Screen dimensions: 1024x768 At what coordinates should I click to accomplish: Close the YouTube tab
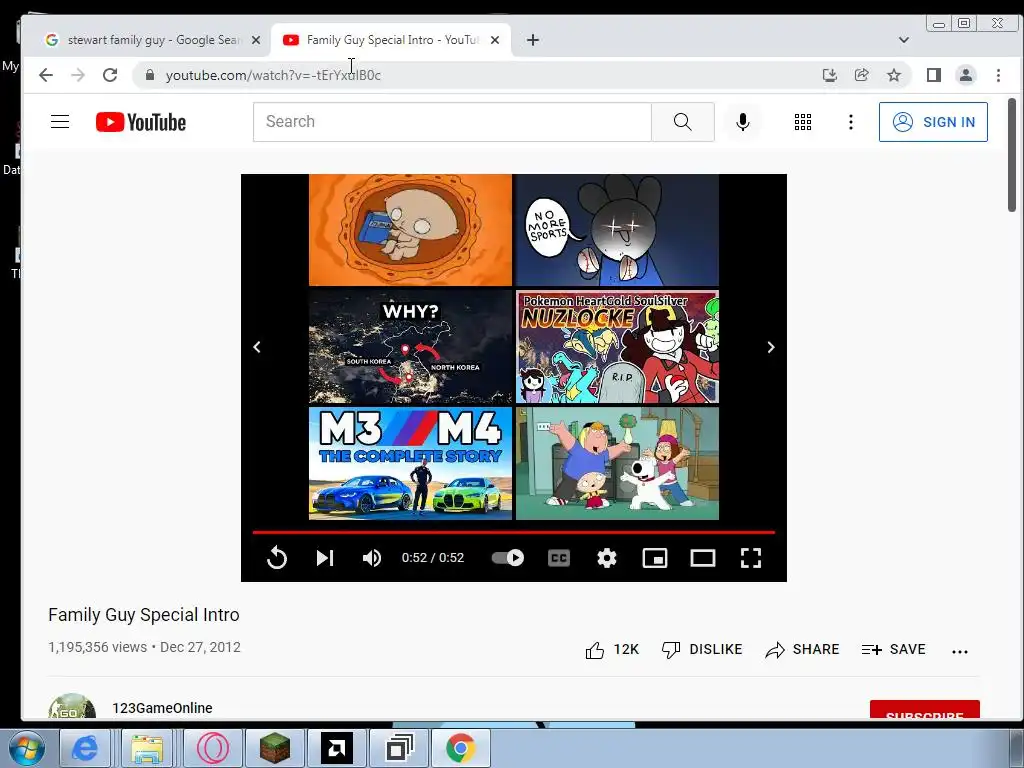click(495, 40)
